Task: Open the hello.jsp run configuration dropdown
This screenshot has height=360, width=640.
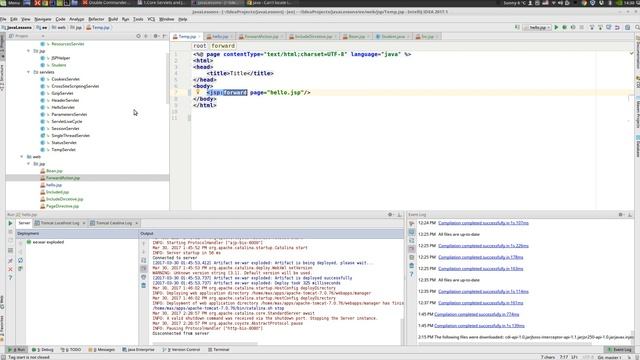Action: [537, 27]
